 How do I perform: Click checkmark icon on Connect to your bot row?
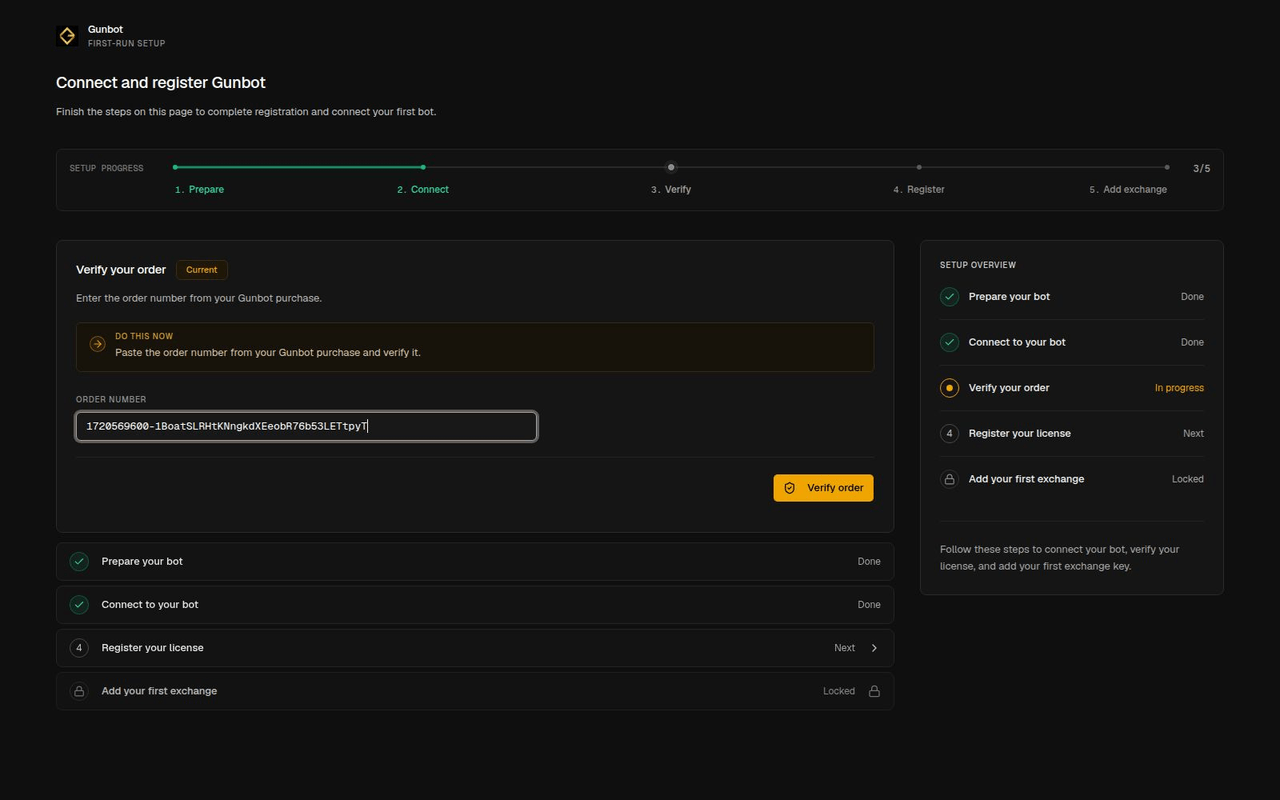tap(79, 605)
